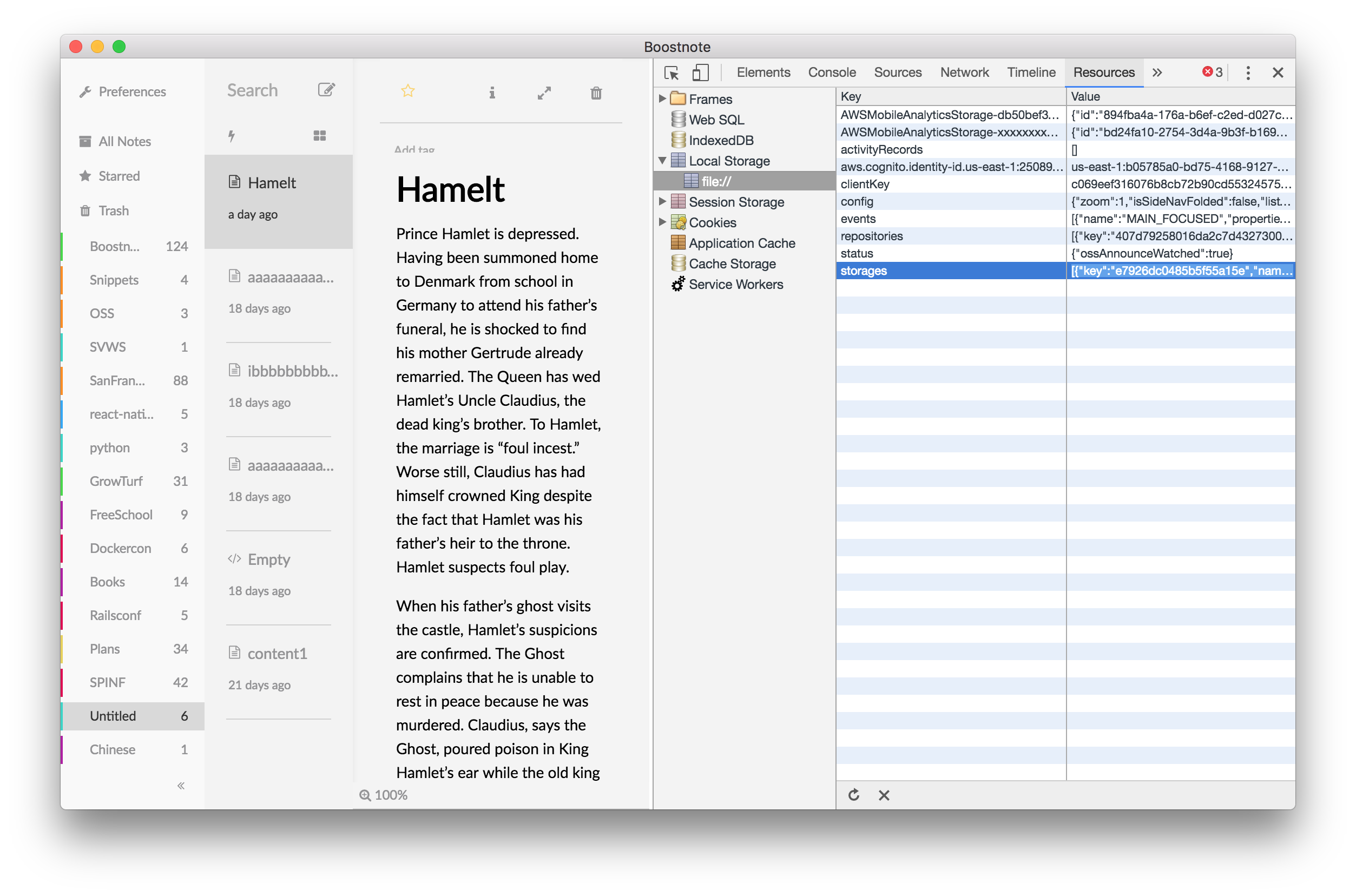The image size is (1356, 896).
Task: Open note info icon
Action: tap(492, 93)
